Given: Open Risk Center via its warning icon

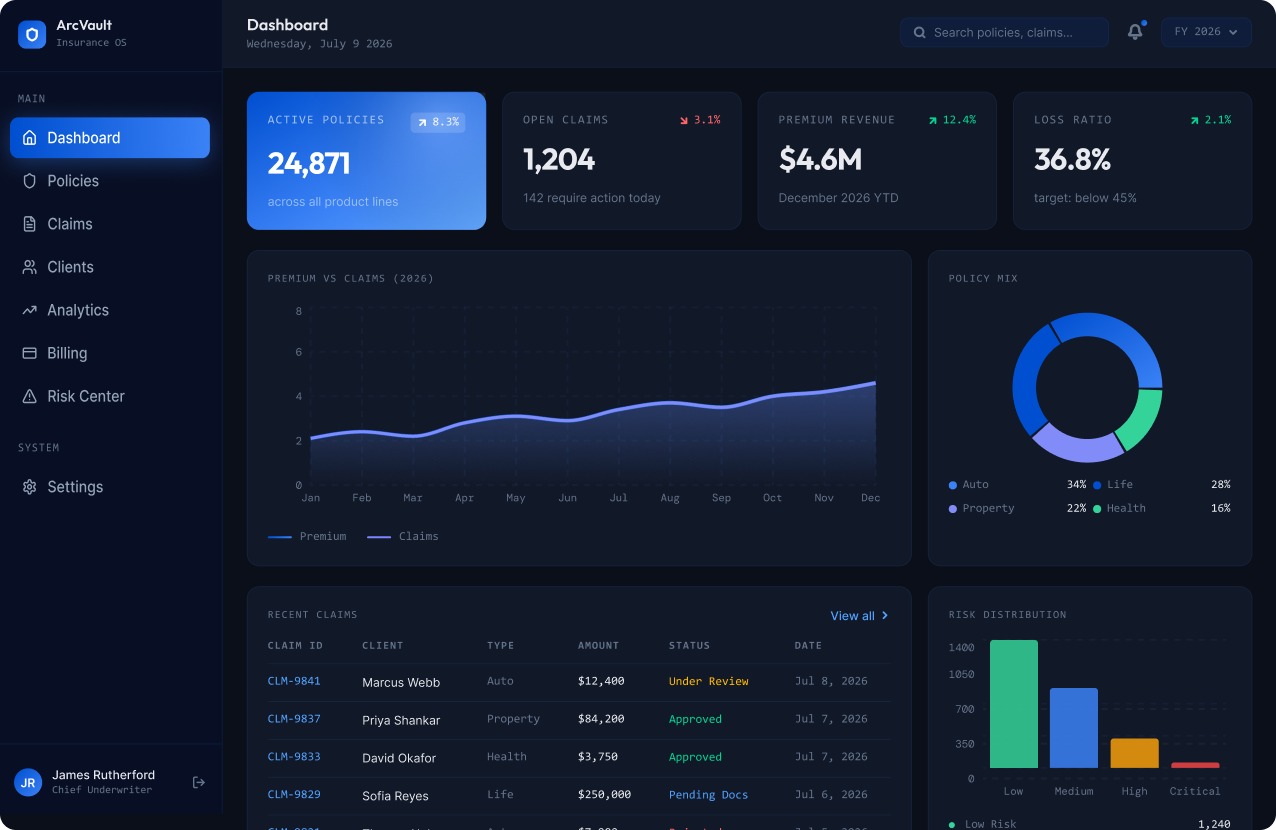Looking at the screenshot, I should 29,396.
